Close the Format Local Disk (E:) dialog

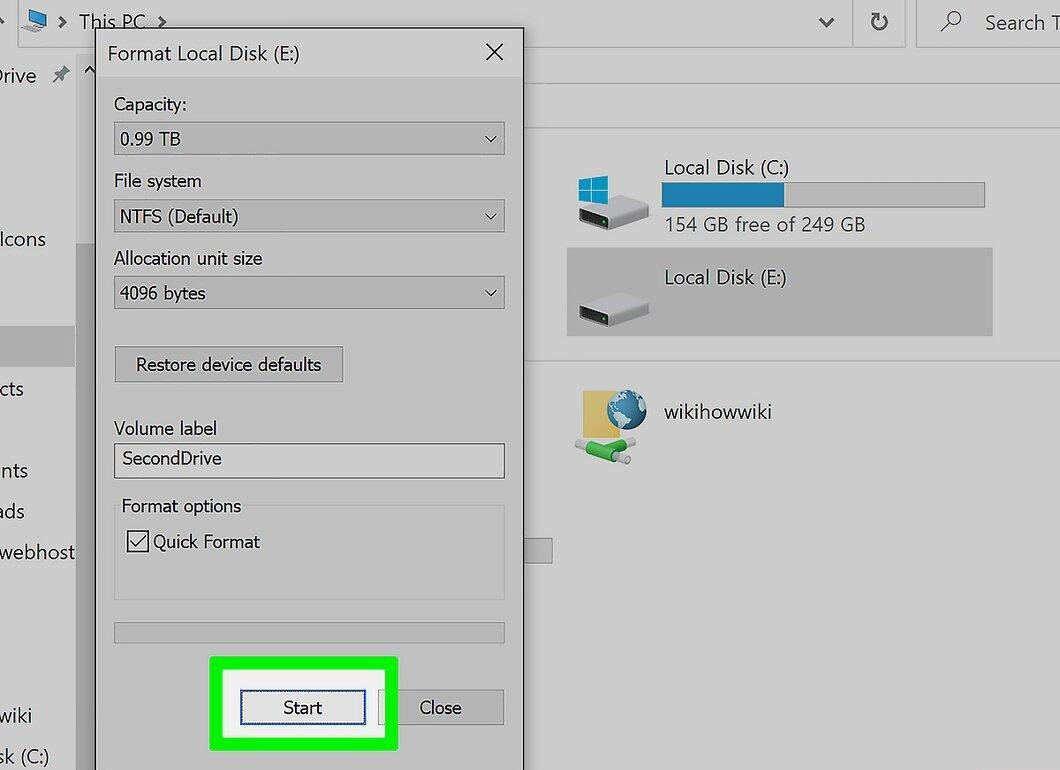click(x=494, y=52)
